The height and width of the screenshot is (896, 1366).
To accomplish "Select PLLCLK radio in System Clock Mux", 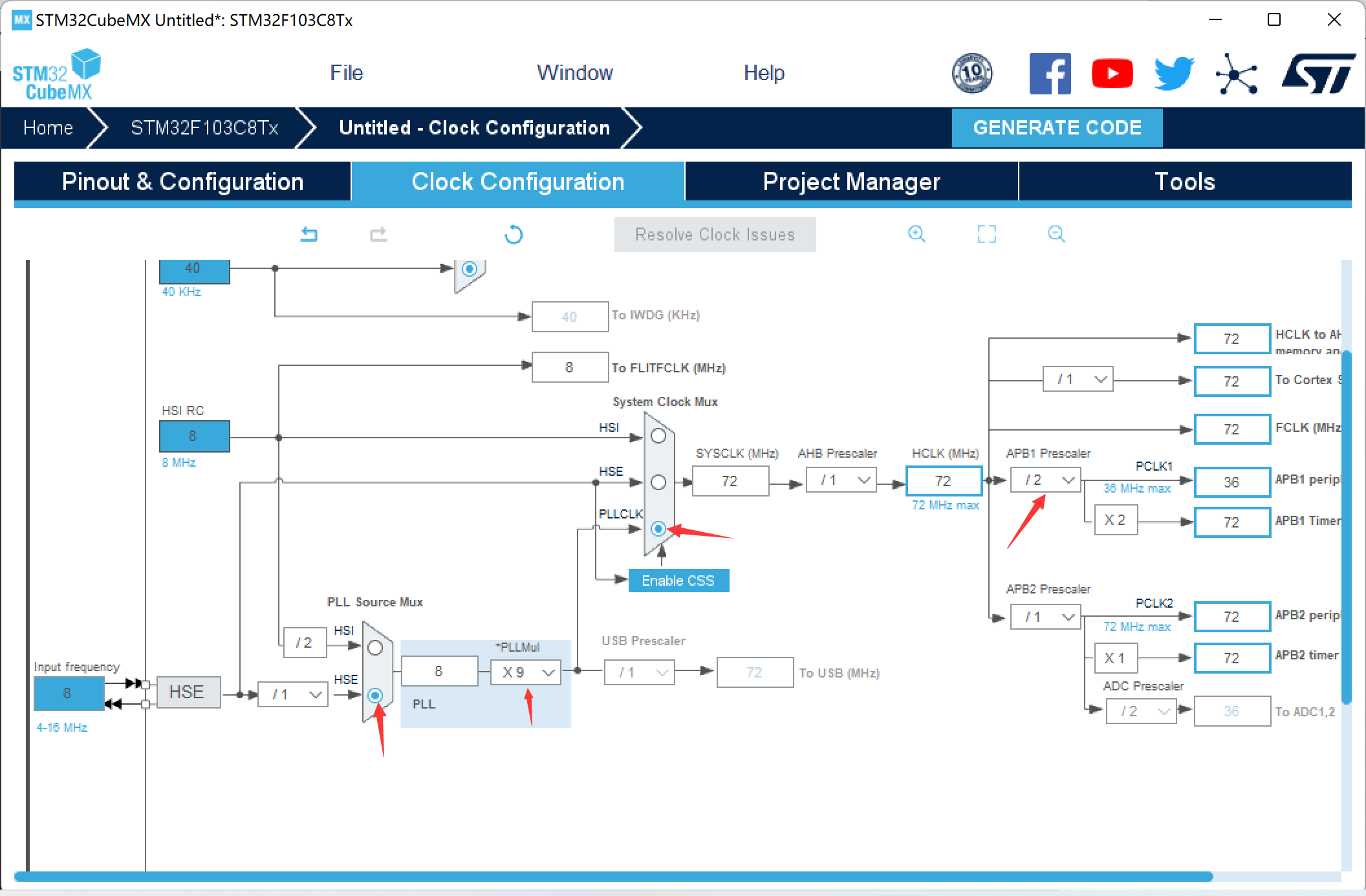I will click(658, 529).
